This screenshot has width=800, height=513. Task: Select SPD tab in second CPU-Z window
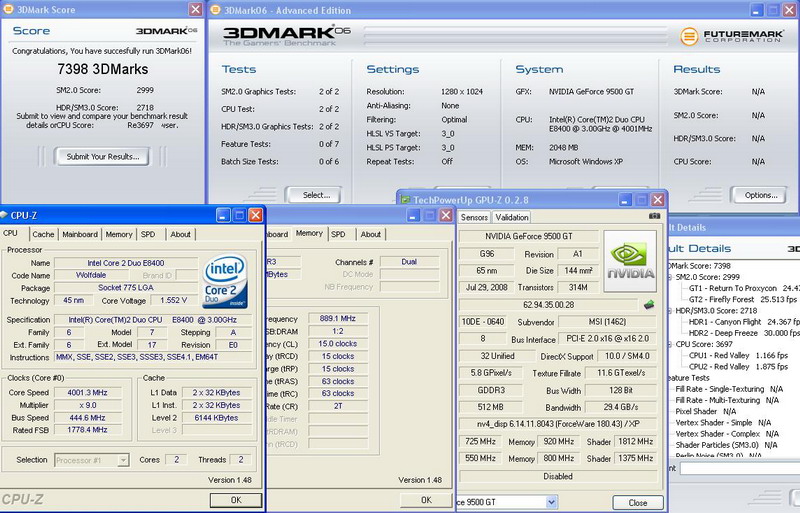[338, 234]
